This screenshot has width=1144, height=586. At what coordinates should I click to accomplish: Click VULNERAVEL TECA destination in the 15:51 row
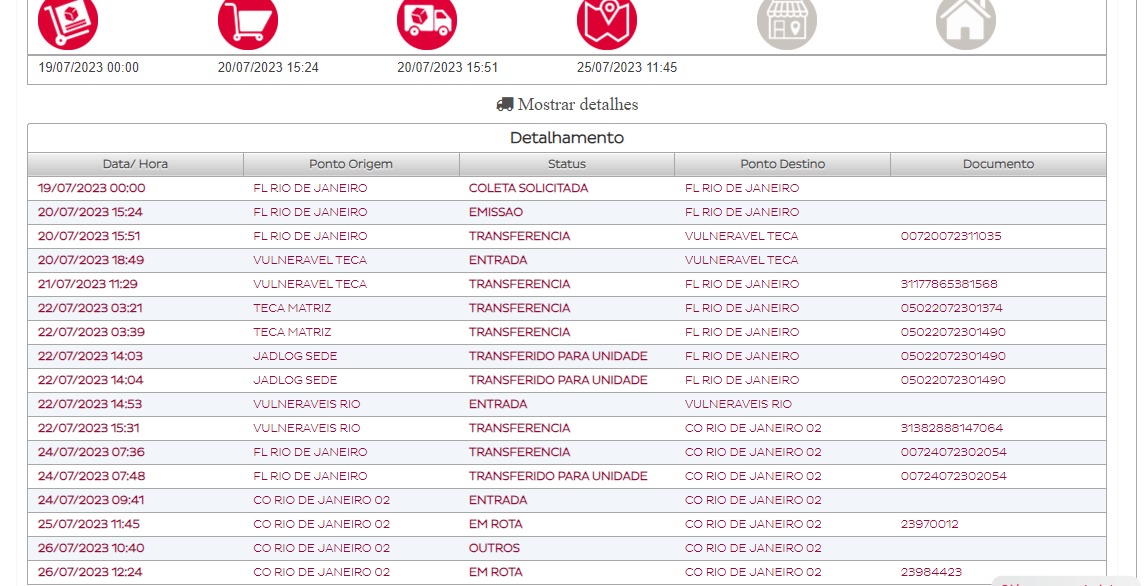click(x=742, y=236)
